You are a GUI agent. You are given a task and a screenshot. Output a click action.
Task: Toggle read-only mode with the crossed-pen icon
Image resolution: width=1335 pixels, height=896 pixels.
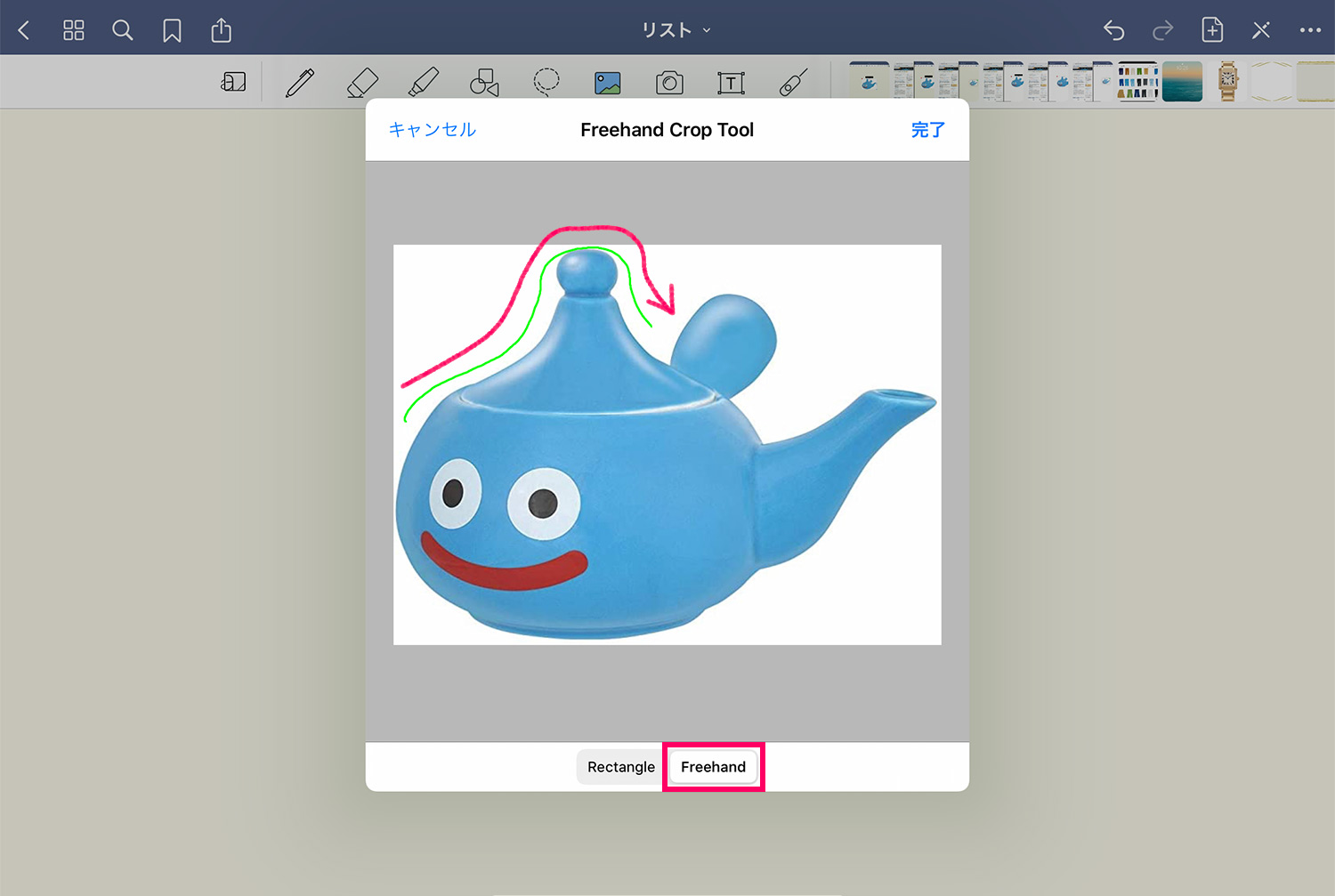click(1261, 30)
